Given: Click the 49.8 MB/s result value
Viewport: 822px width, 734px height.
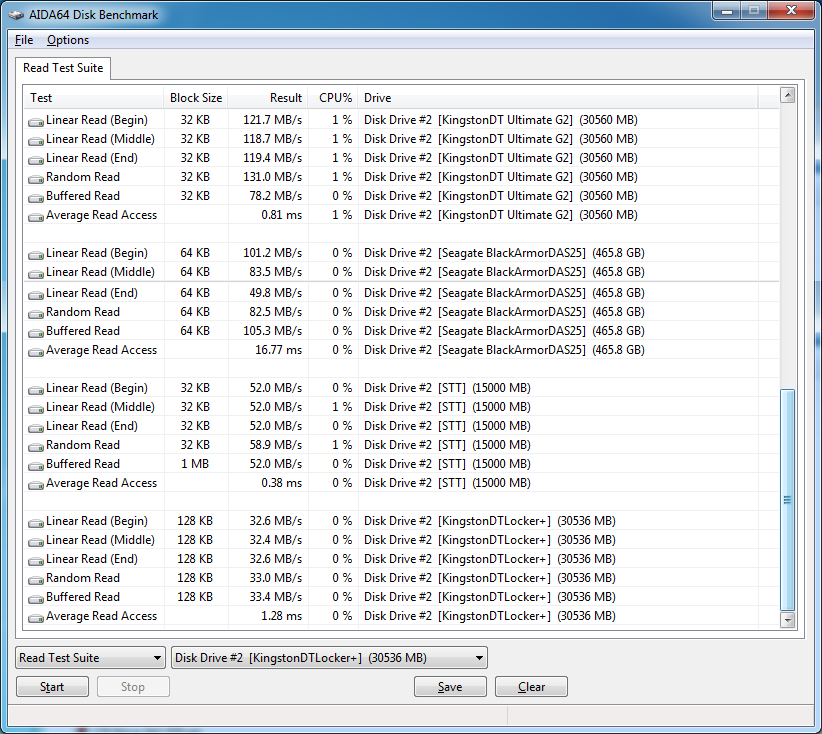Looking at the screenshot, I should pos(276,293).
